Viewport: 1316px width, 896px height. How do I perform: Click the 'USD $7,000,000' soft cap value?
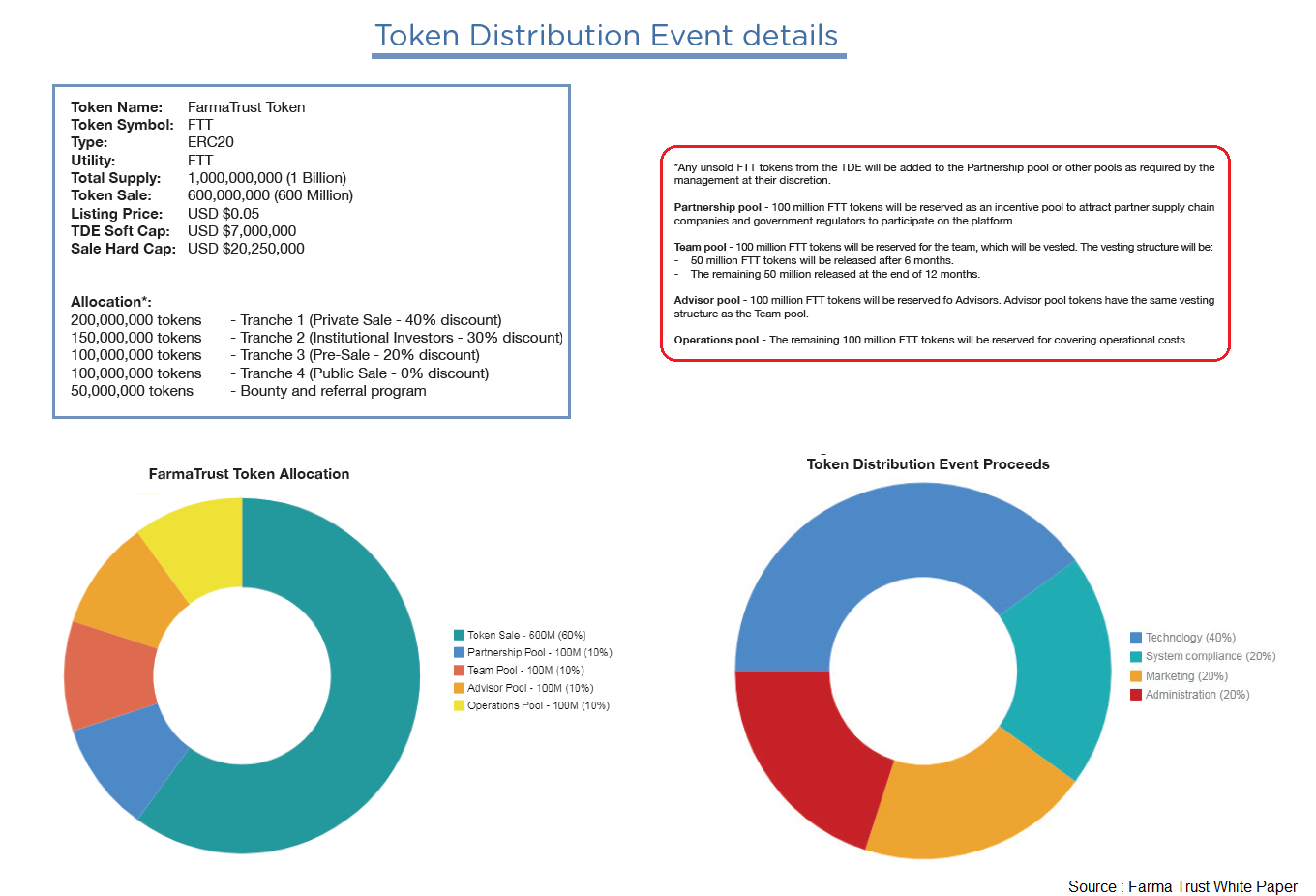coord(242,231)
